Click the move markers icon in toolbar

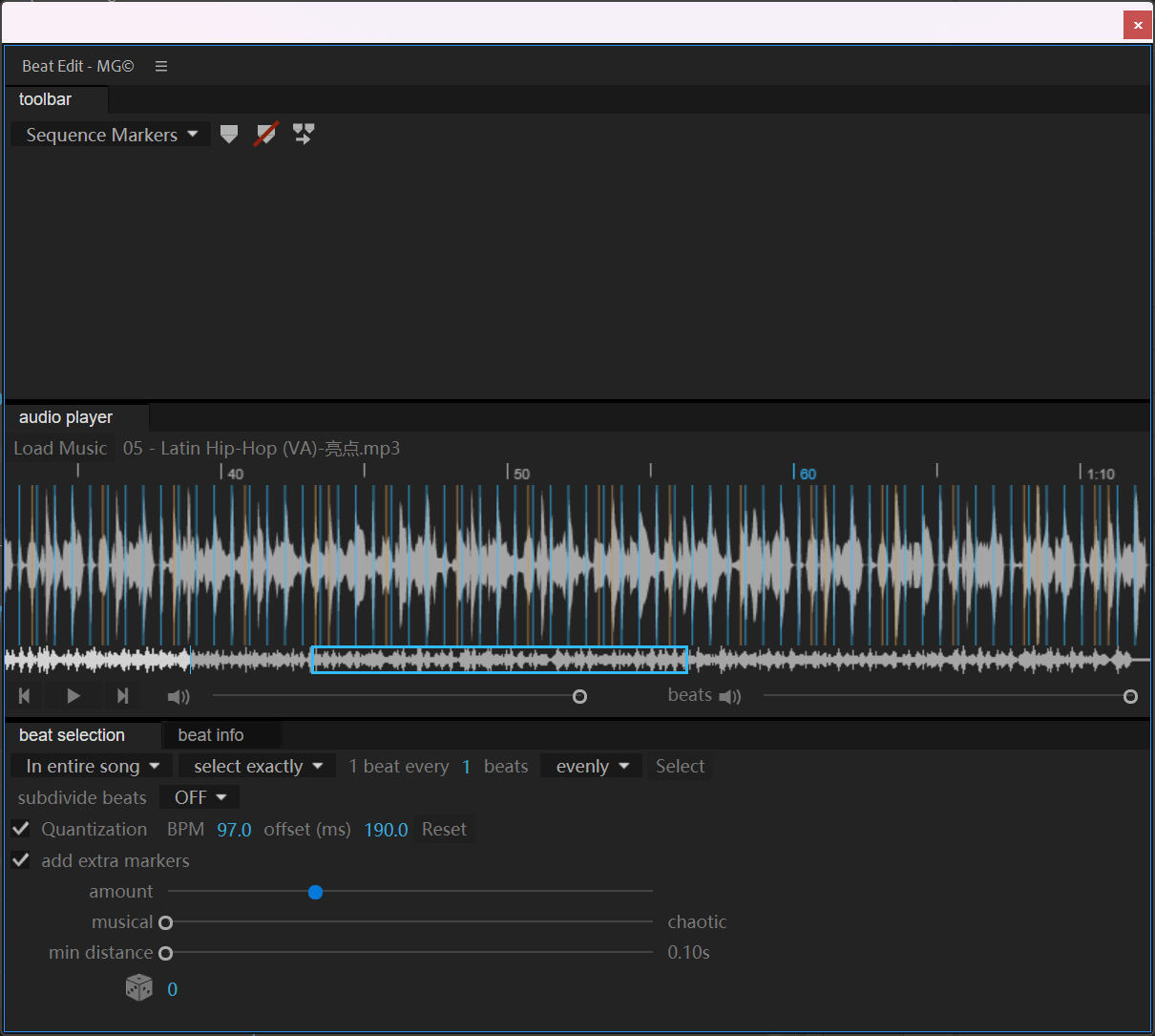(304, 134)
